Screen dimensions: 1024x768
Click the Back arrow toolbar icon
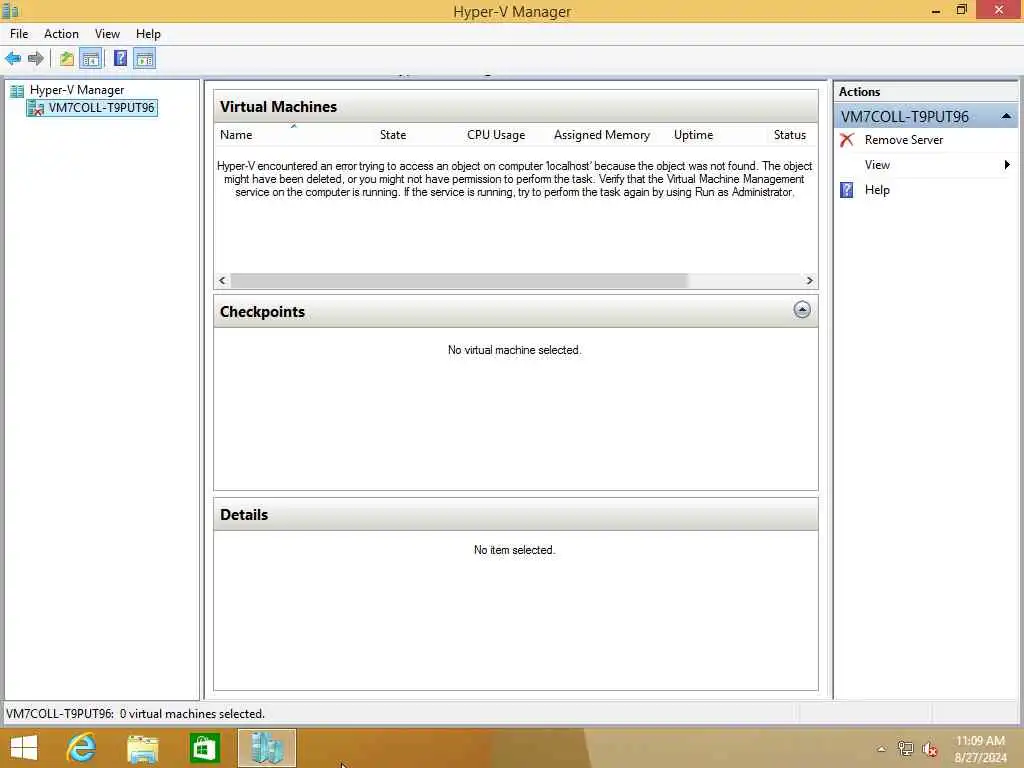pyautogui.click(x=13, y=59)
